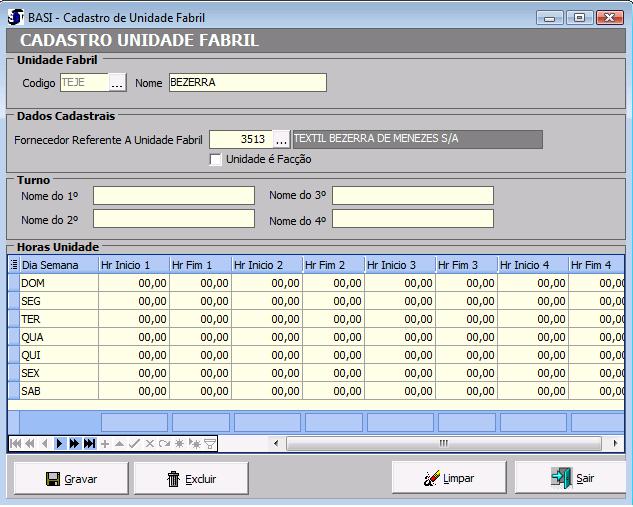Click the horizontal scrollbar right arrow
633x507 pixels.
pyautogui.click(x=616, y=443)
